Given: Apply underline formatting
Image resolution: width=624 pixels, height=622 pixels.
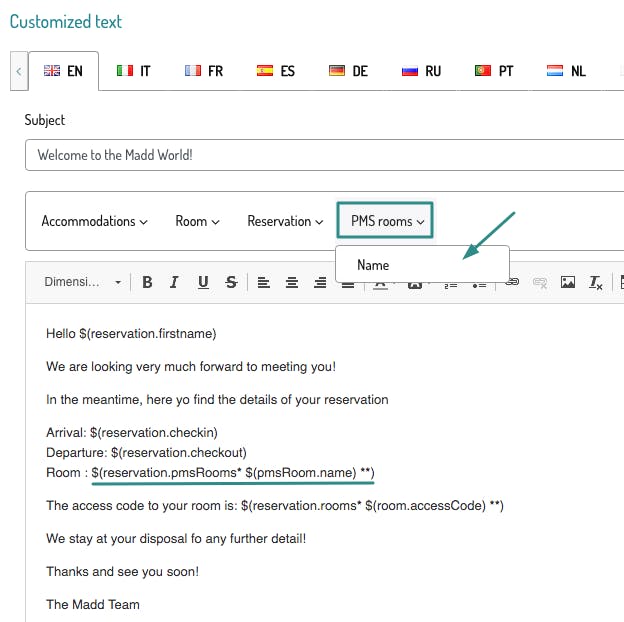Looking at the screenshot, I should (x=203, y=283).
